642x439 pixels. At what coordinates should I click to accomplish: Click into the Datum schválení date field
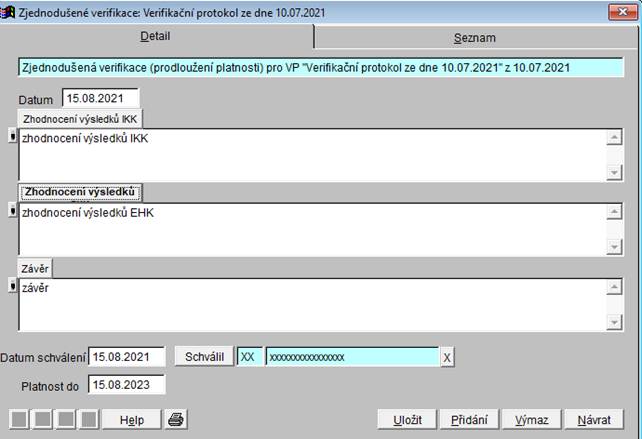point(126,357)
